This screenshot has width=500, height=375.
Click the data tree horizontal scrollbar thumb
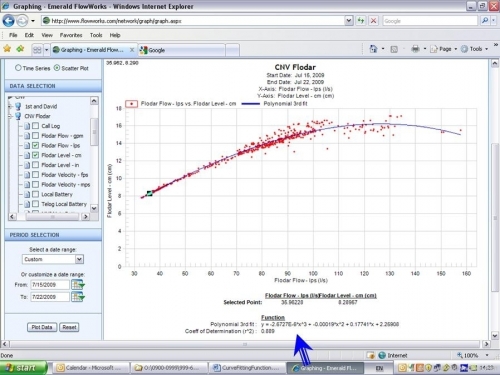click(x=52, y=217)
